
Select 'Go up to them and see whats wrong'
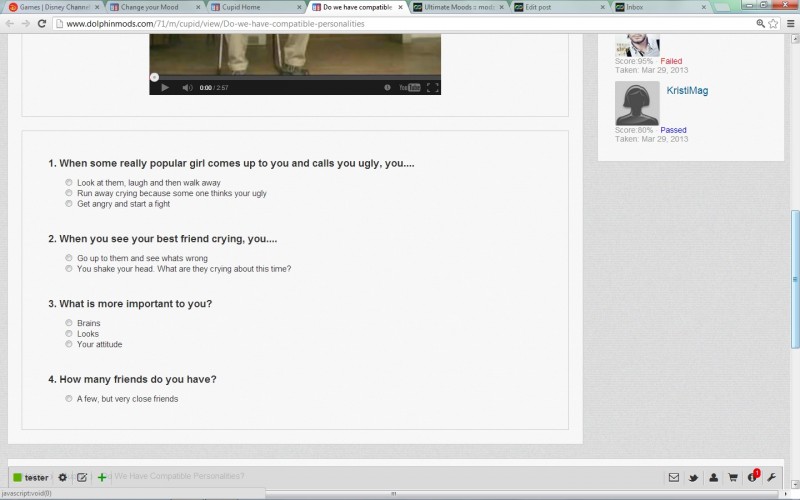tap(69, 258)
